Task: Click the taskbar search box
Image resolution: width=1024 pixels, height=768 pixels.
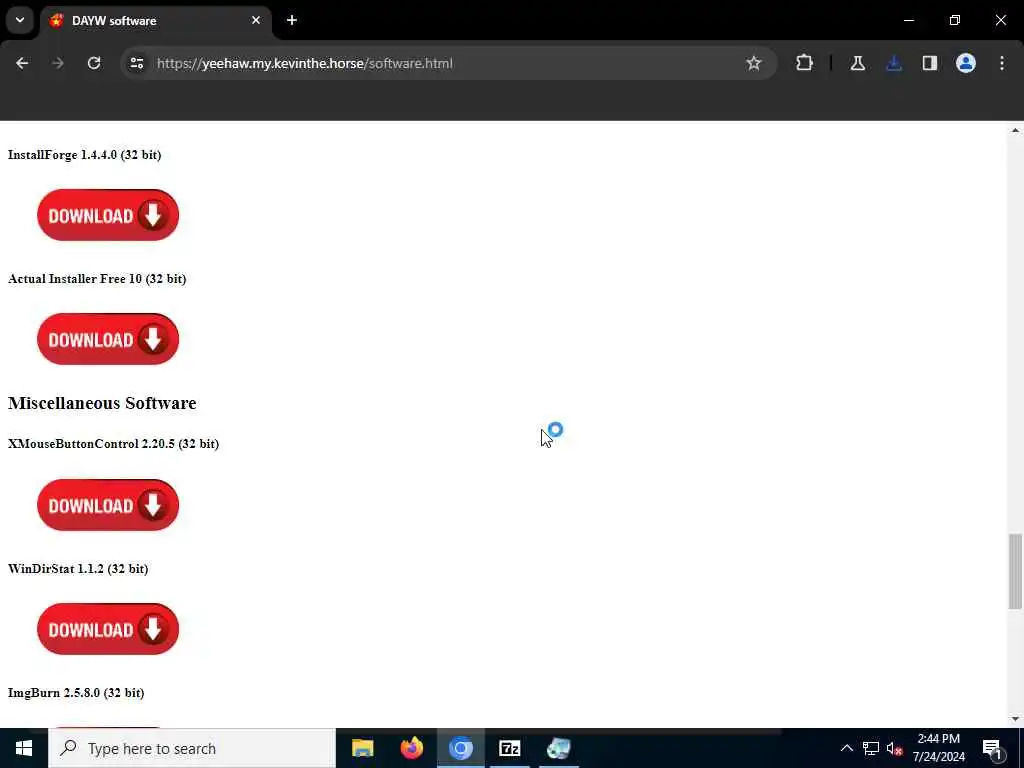Action: pyautogui.click(x=192, y=748)
